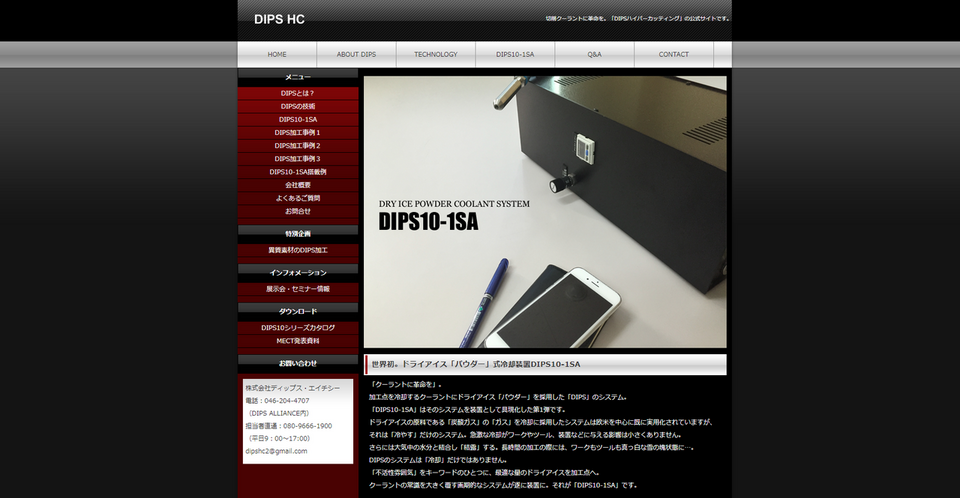Open DIPS加工事例2 link
Image resolution: width=960 pixels, height=498 pixels.
pos(298,146)
